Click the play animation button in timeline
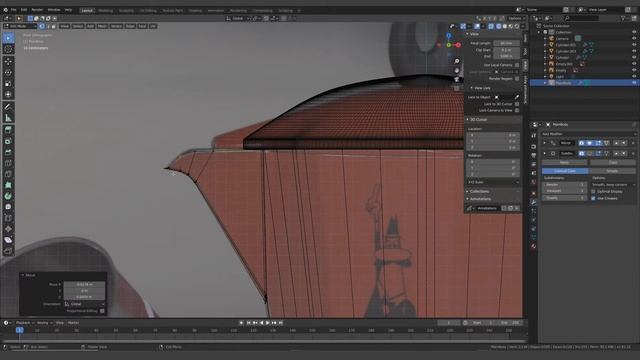Screen dimensions: 640x360 click(268, 323)
